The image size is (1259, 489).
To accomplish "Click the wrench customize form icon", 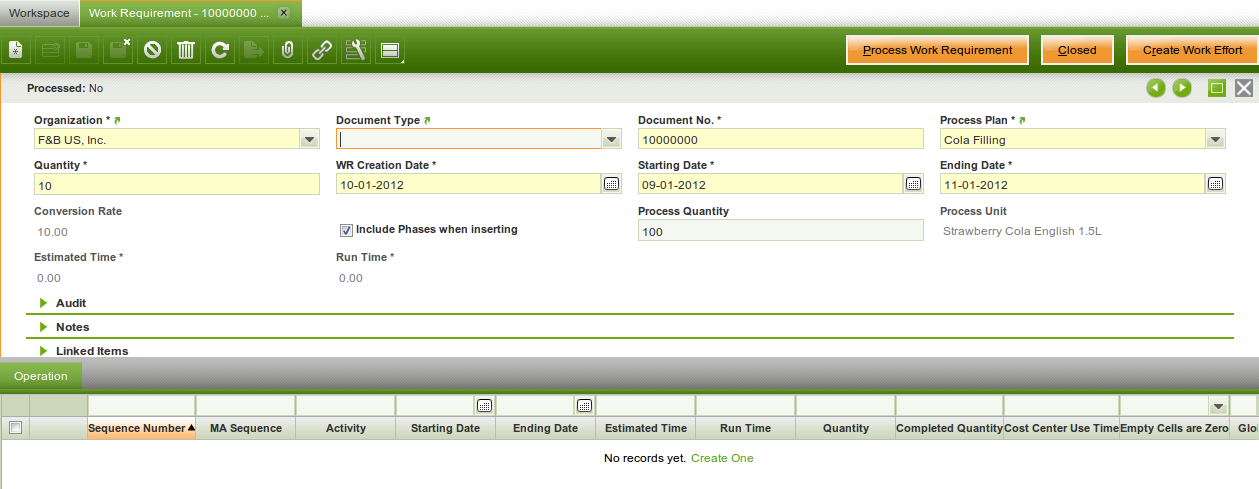I will point(355,50).
